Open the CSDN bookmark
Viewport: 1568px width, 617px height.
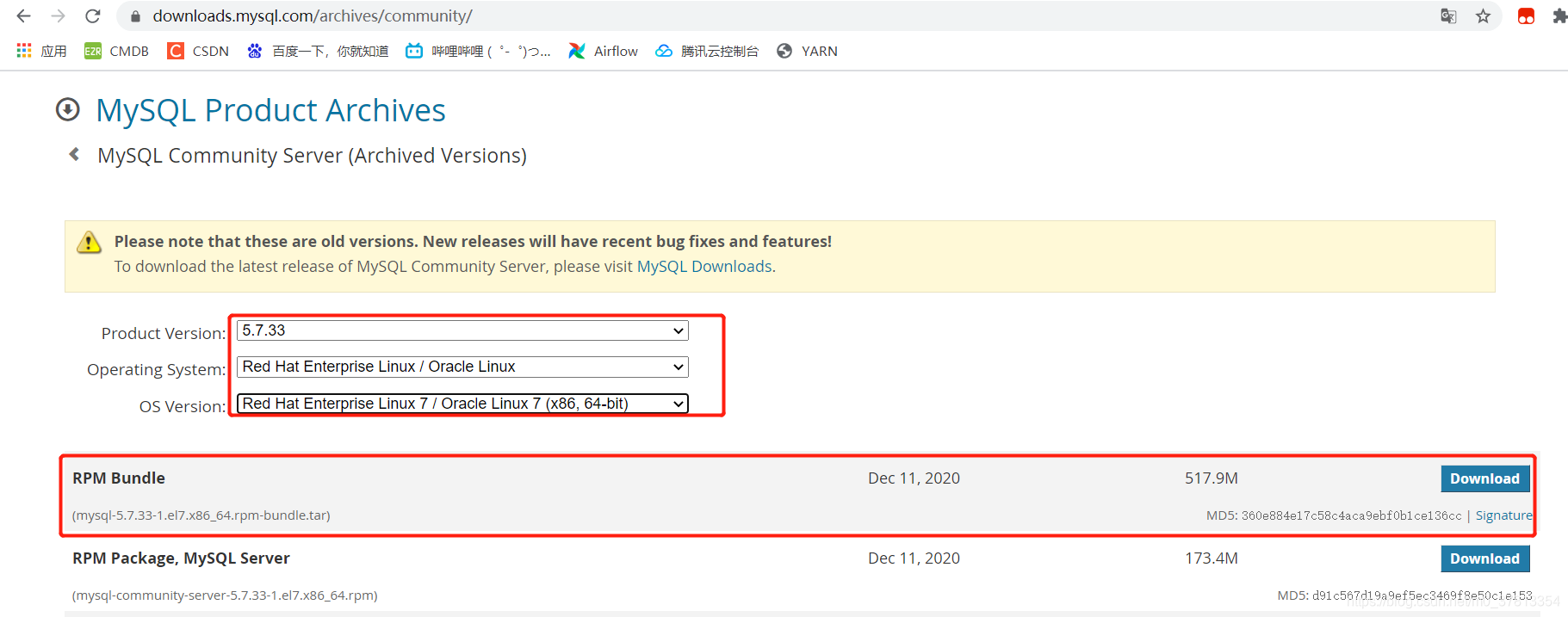click(x=198, y=52)
